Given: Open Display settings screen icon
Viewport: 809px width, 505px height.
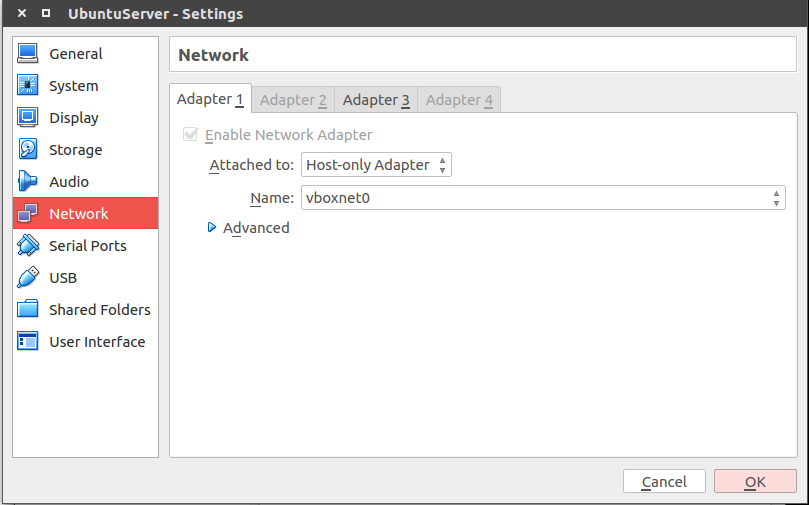Looking at the screenshot, I should point(28,118).
